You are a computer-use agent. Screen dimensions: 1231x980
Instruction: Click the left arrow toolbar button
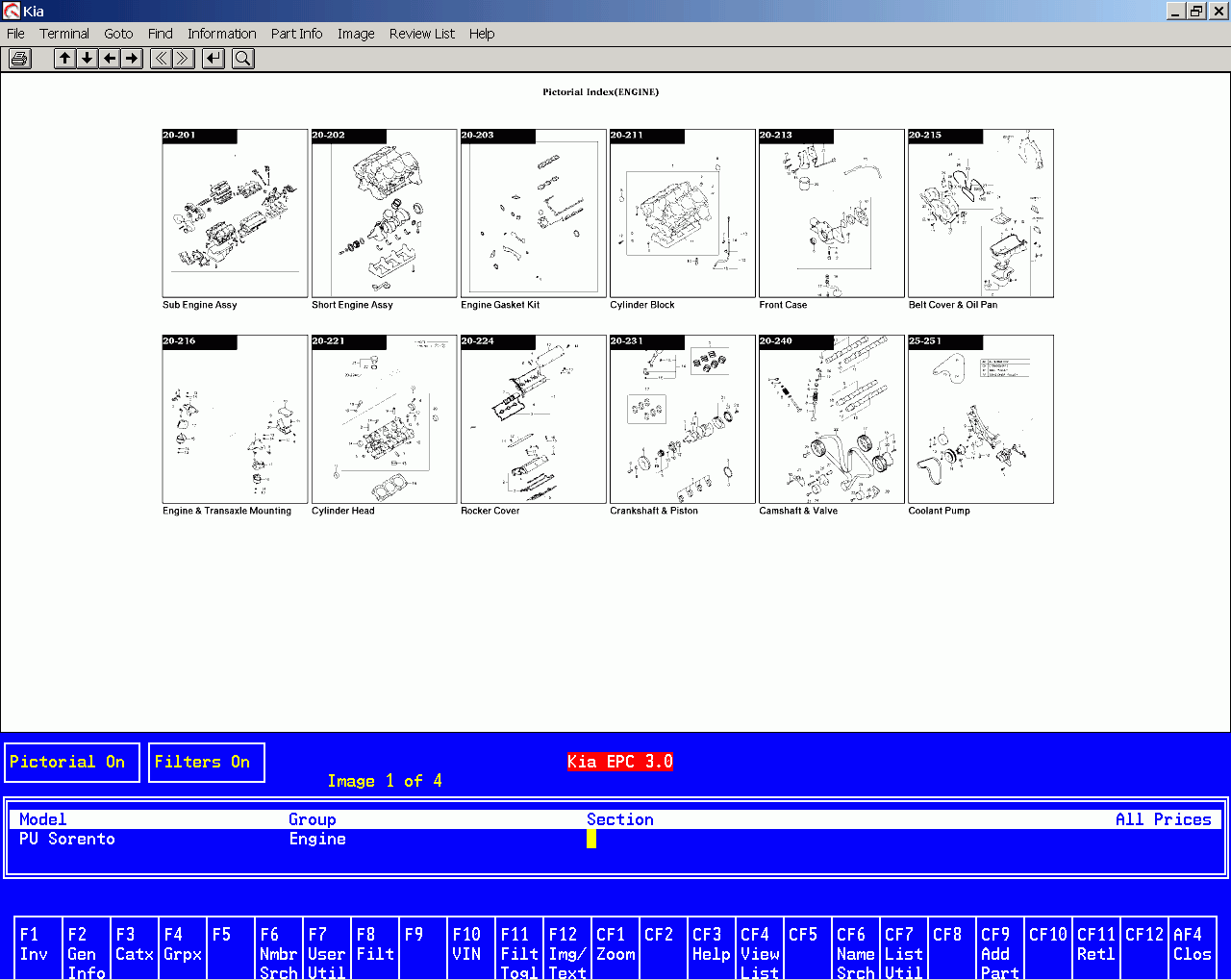coord(110,59)
